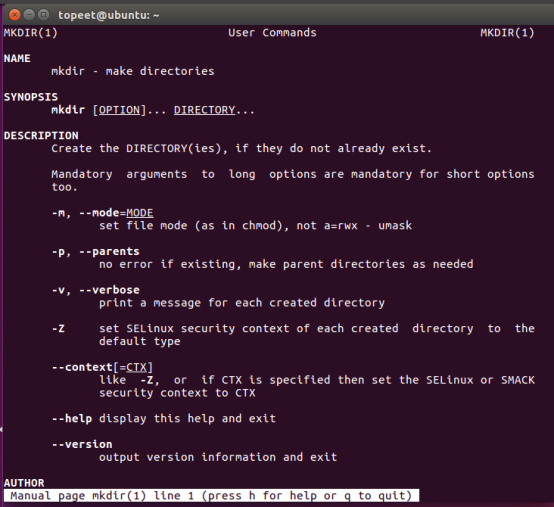Viewport: 554px width, 507px height.
Task: Click the --version option text
Action: click(82, 444)
